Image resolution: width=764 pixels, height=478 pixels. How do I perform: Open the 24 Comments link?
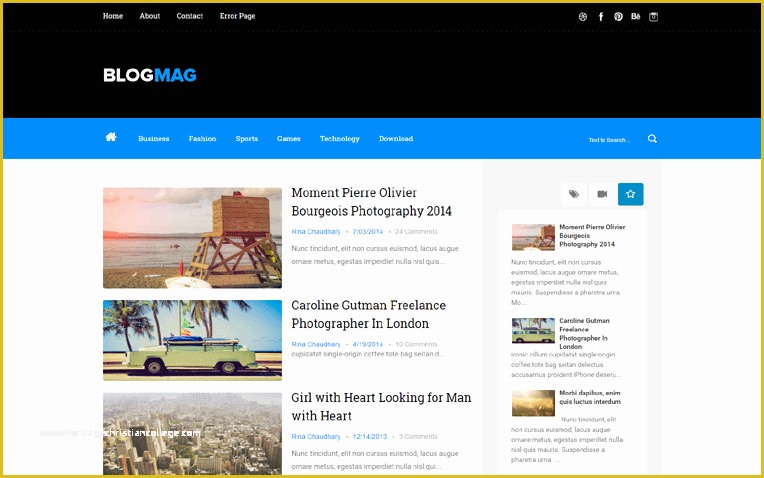coord(416,231)
